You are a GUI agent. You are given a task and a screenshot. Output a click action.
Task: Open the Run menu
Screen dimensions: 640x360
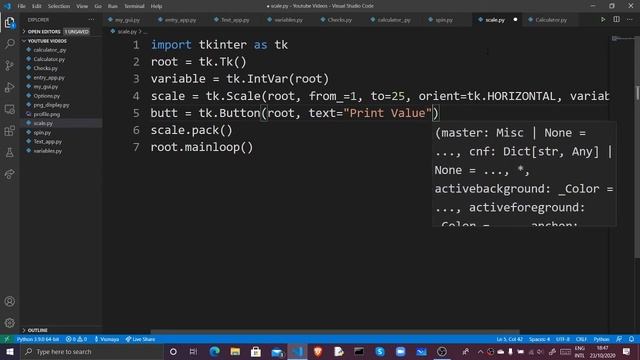click(113, 6)
